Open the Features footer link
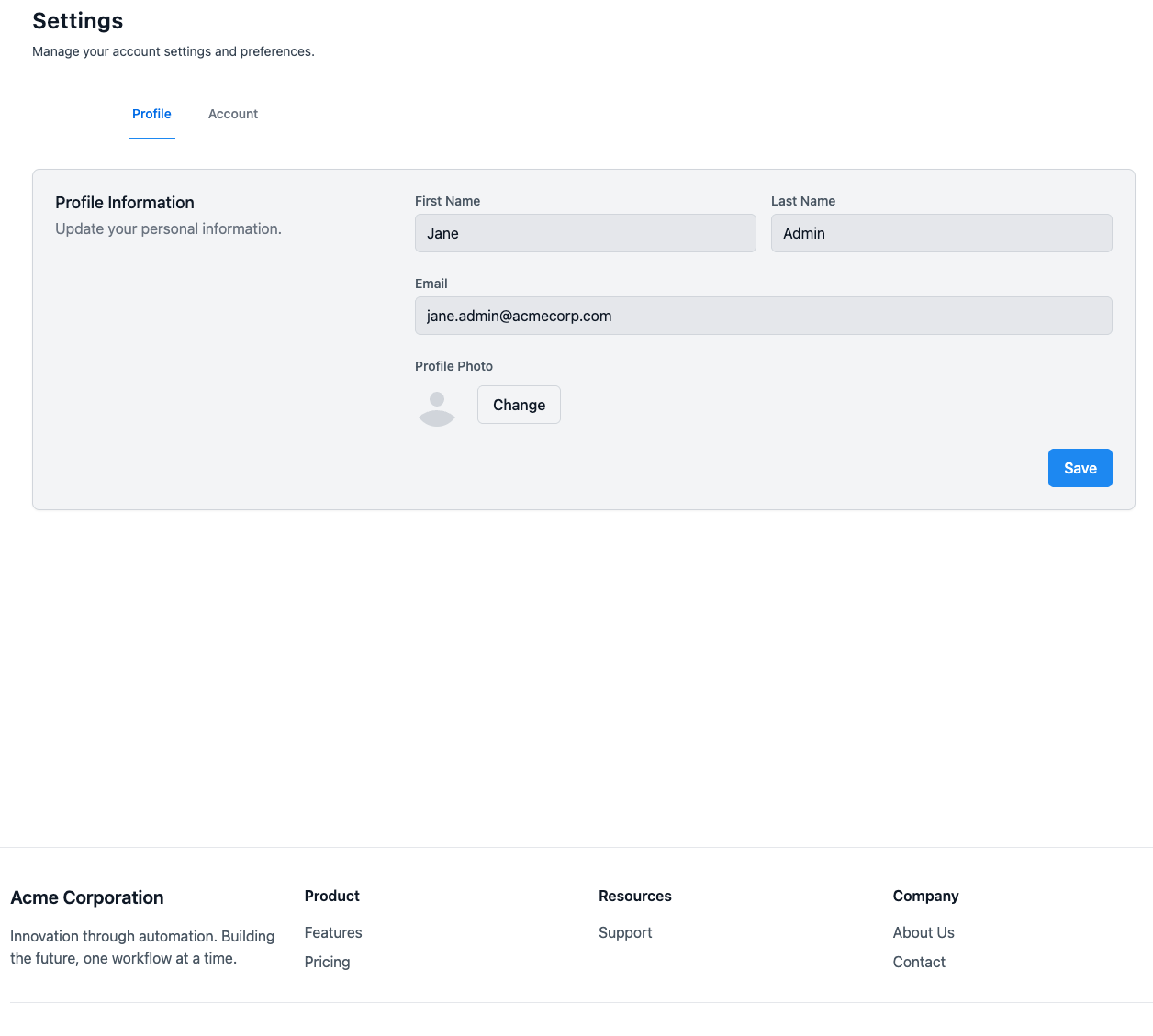Viewport: 1153px width, 1036px height. (x=333, y=932)
